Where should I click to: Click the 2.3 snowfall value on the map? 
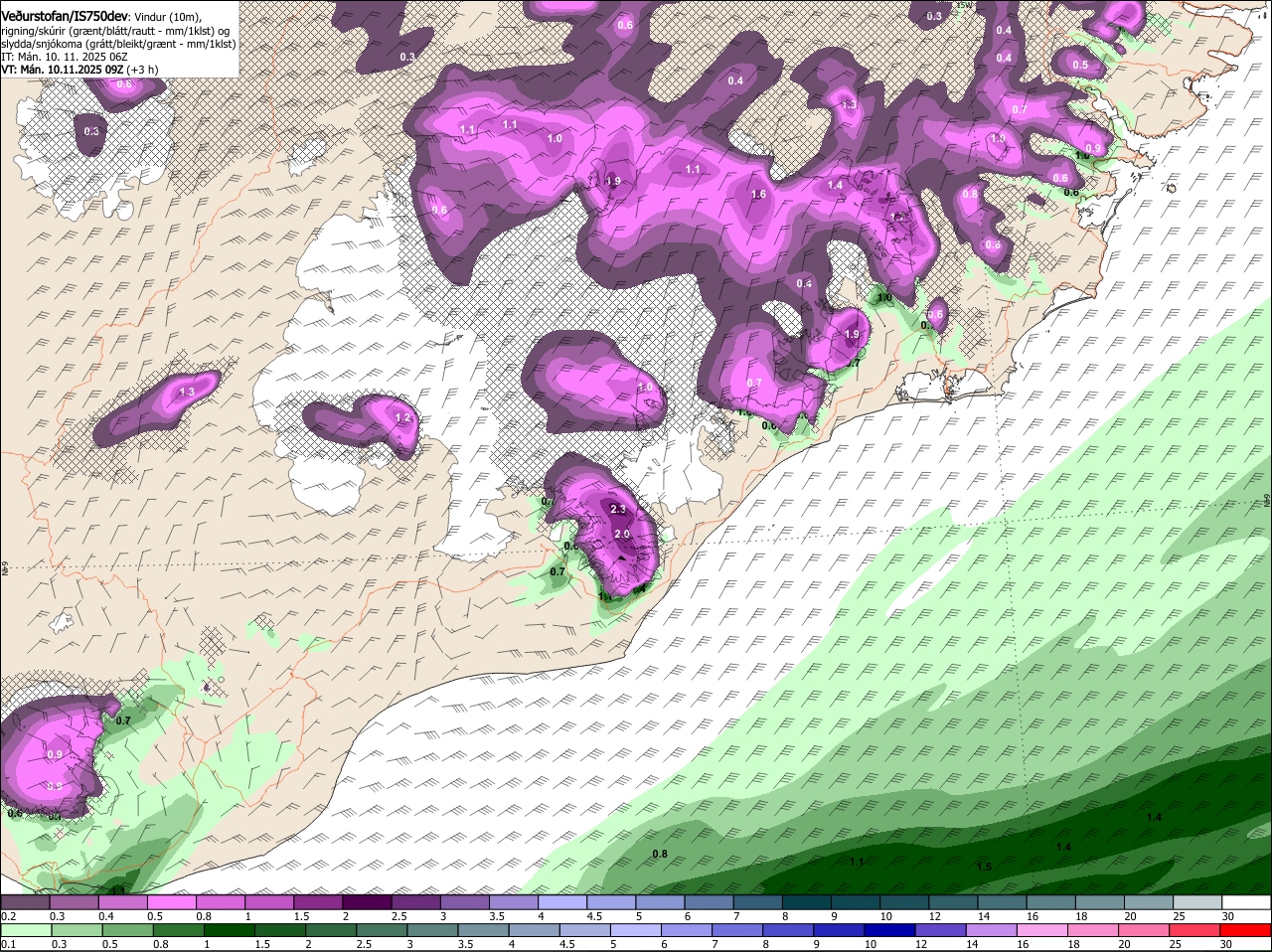tap(618, 510)
